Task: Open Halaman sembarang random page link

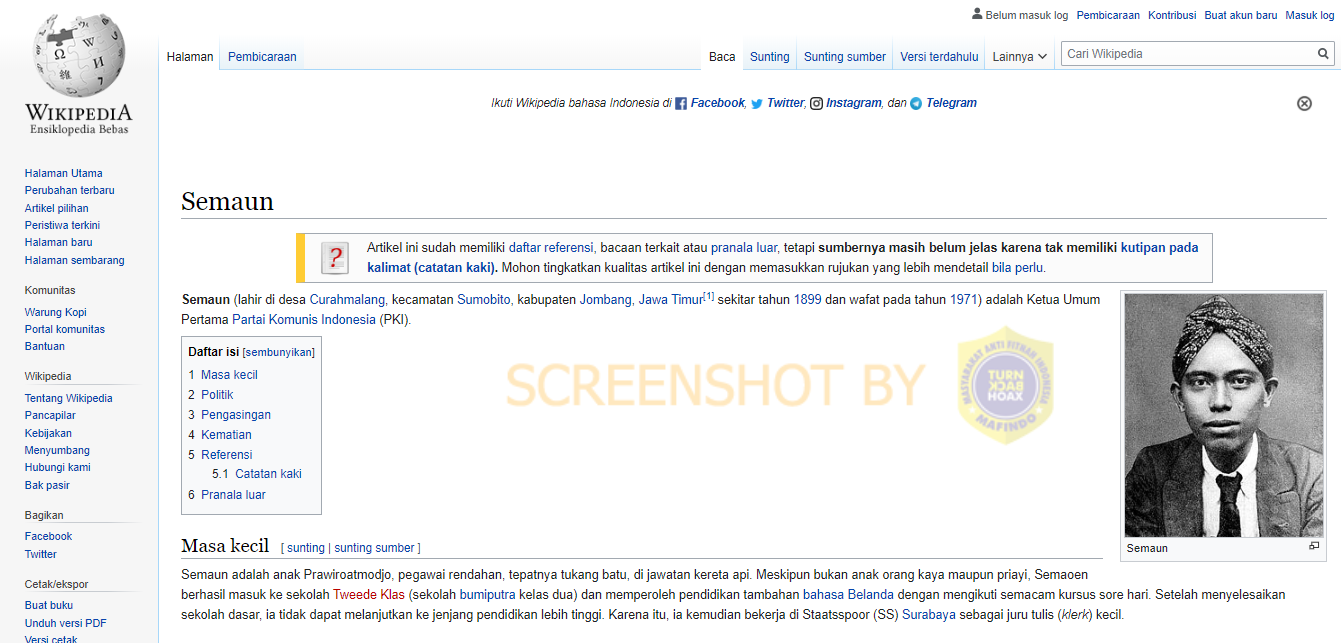Action: click(x=75, y=260)
